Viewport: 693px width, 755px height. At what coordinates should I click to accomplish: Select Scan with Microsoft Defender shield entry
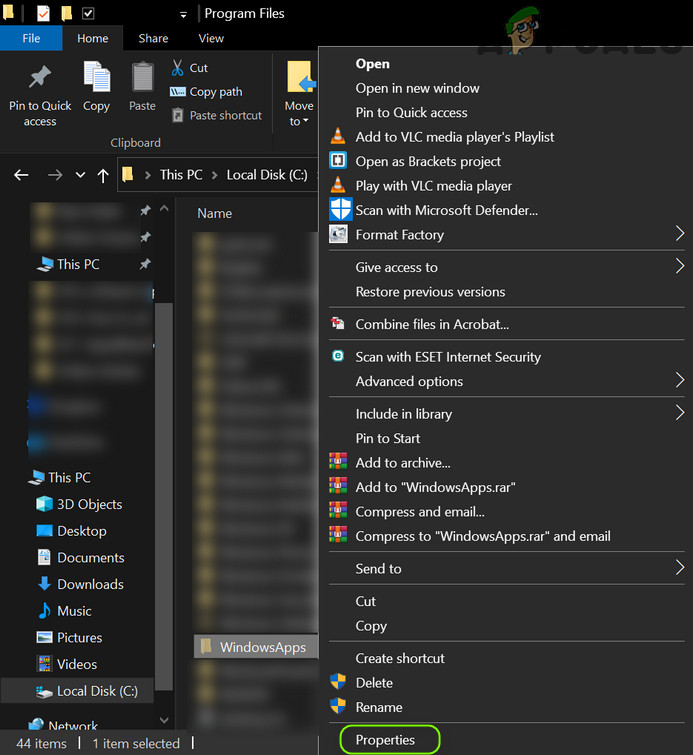point(446,210)
